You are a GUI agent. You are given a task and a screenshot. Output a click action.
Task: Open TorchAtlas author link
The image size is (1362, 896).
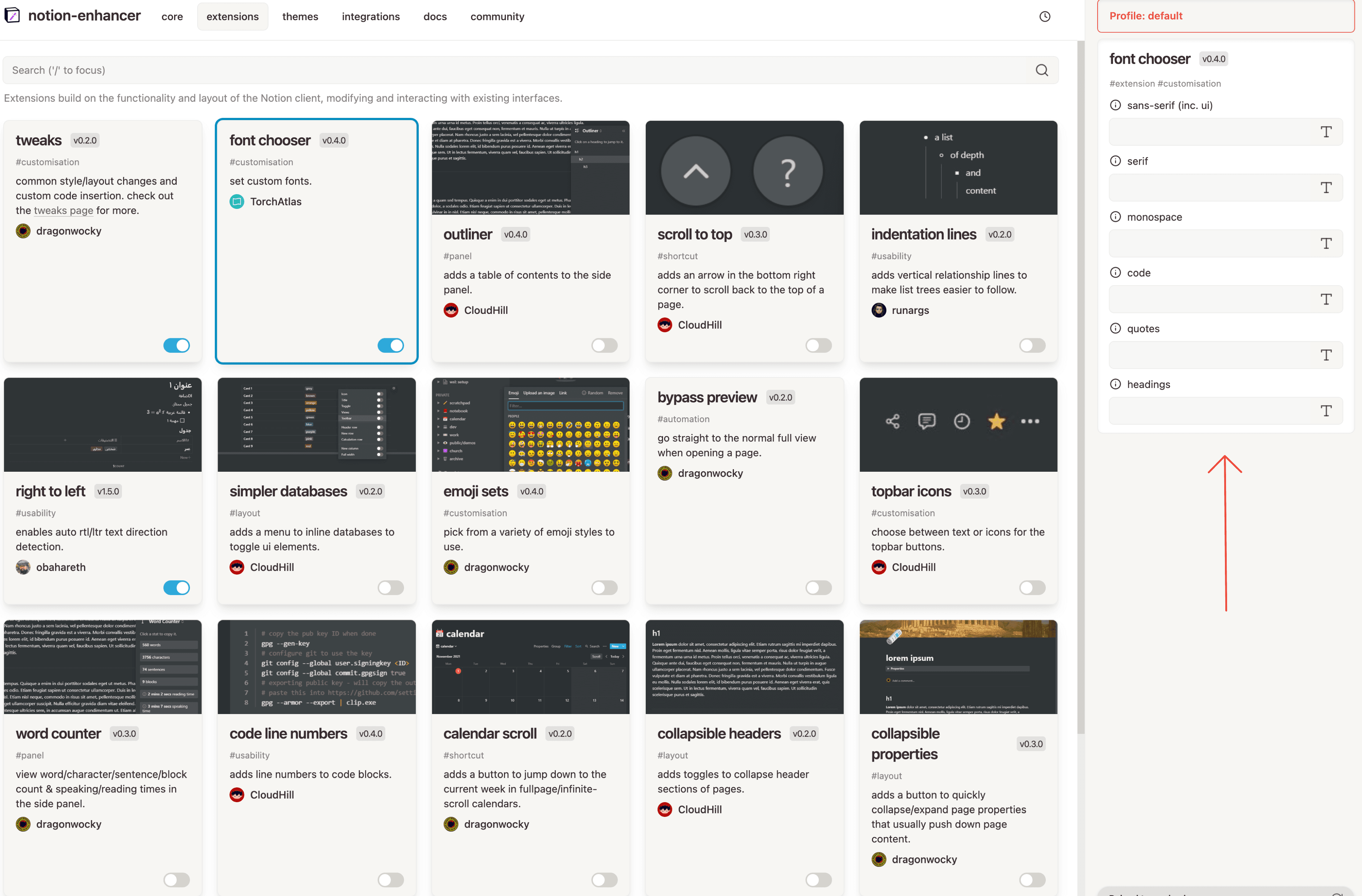tap(276, 201)
